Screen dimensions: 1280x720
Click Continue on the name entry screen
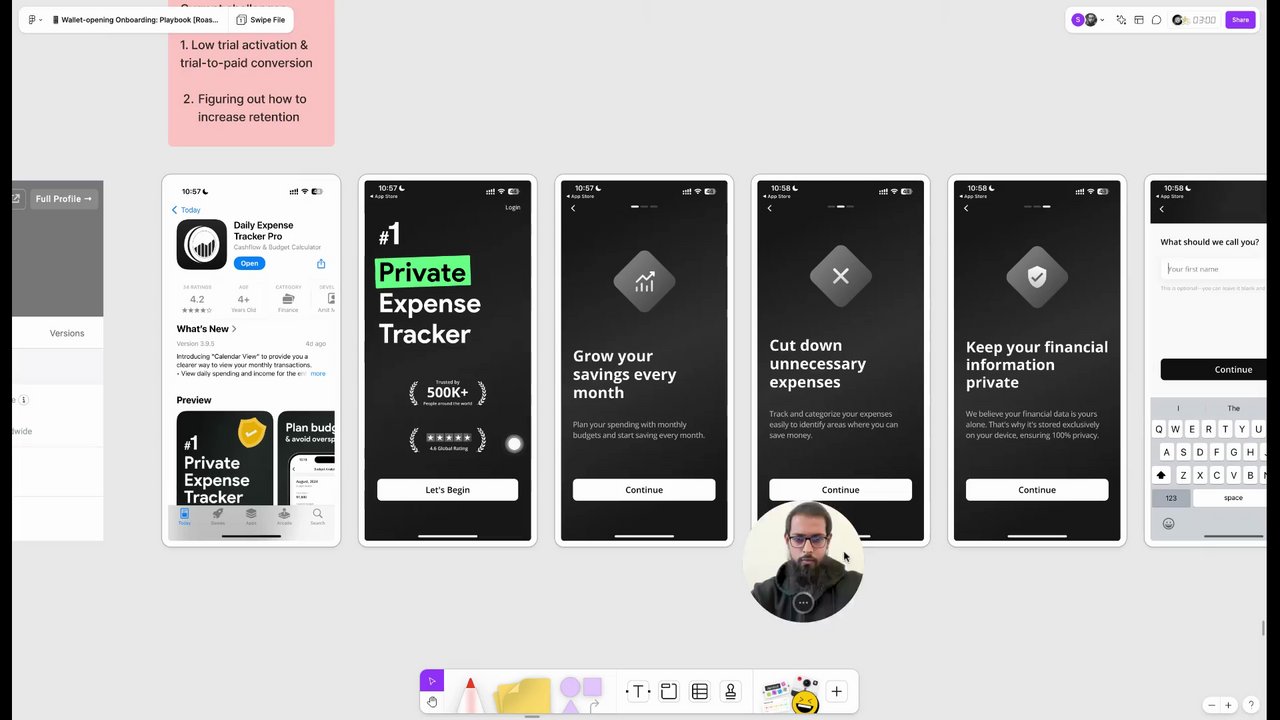(x=1214, y=369)
